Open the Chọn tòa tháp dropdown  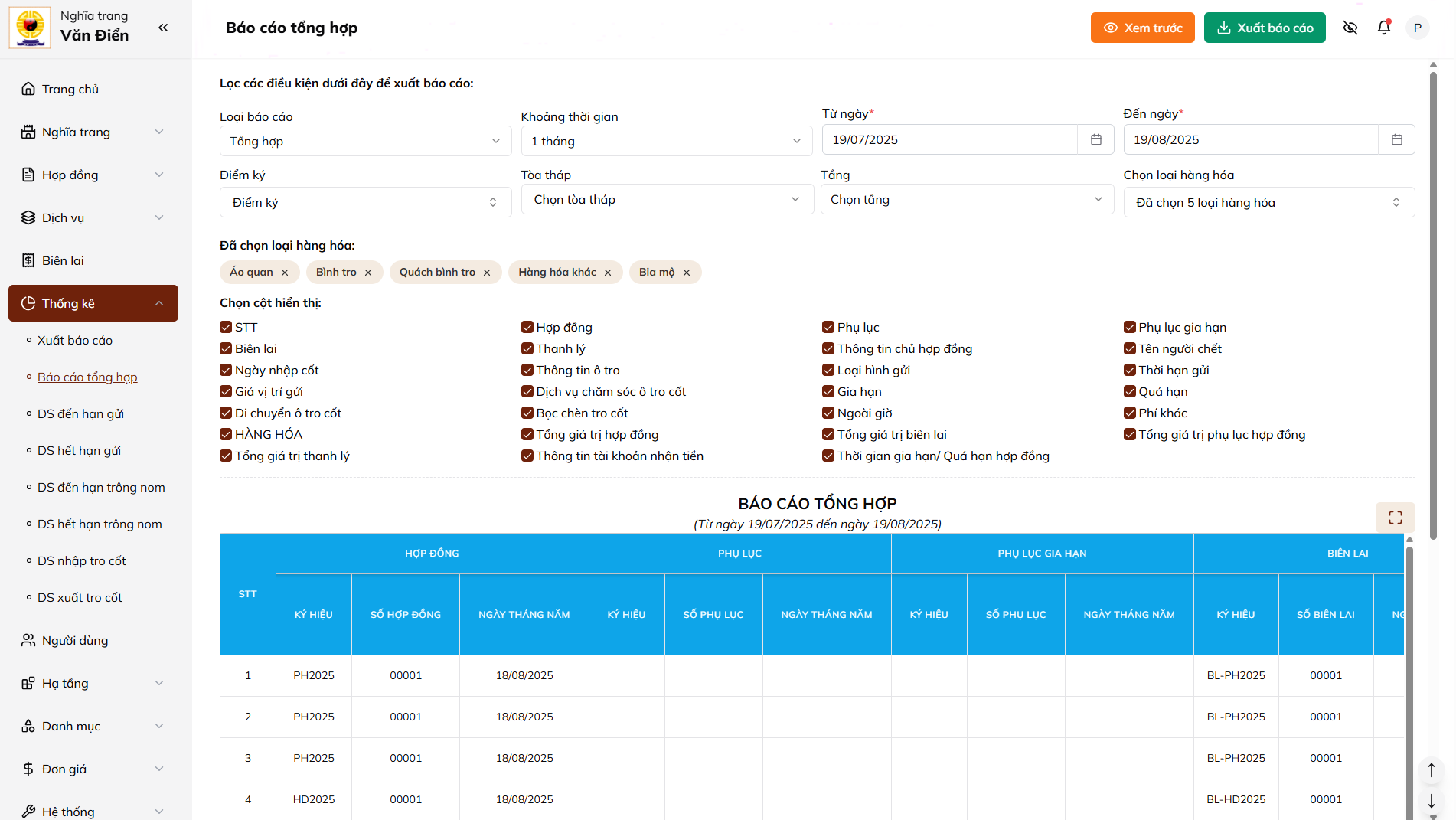click(x=666, y=200)
